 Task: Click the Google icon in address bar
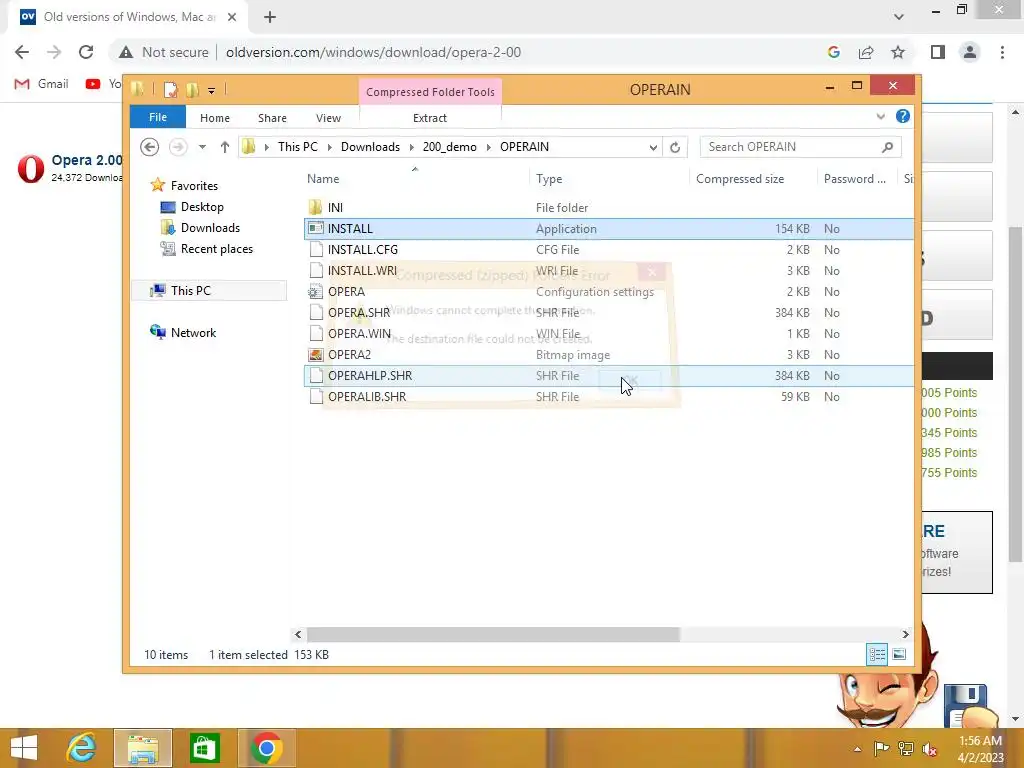tap(833, 52)
